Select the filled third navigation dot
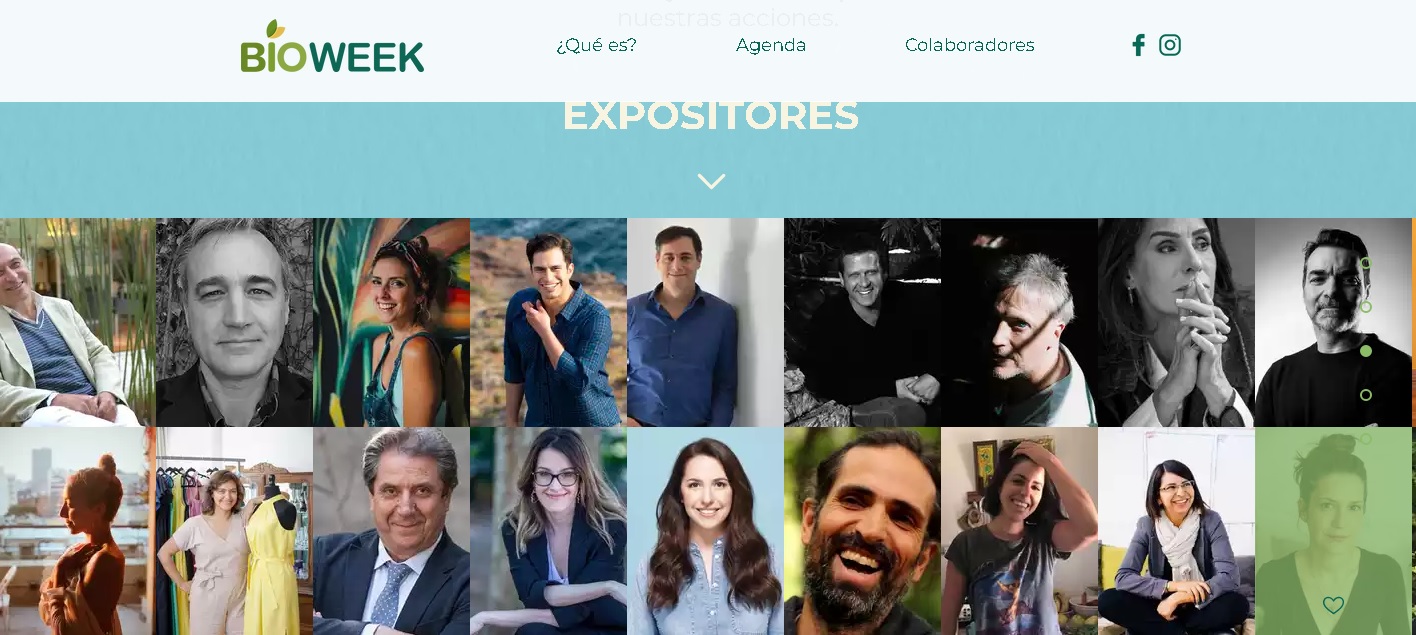 point(1366,351)
